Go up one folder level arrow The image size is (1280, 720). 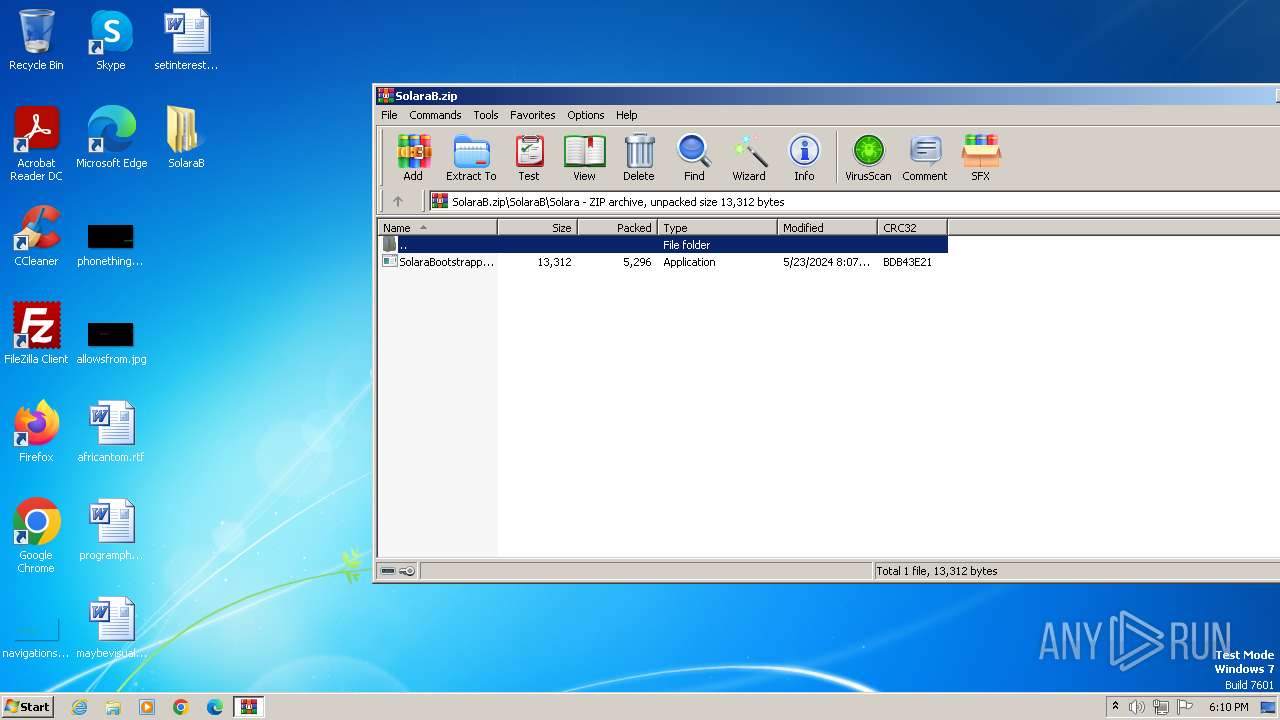coord(398,201)
